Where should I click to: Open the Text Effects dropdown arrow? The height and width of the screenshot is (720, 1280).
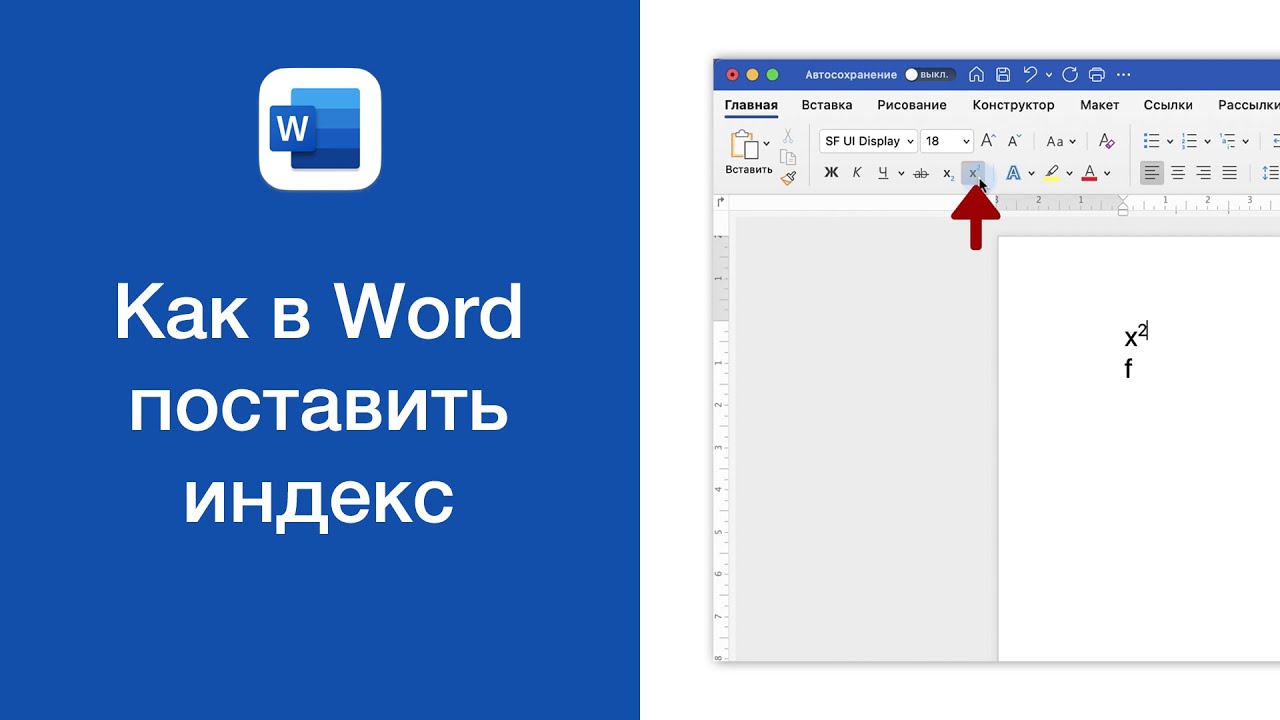pos(1031,173)
